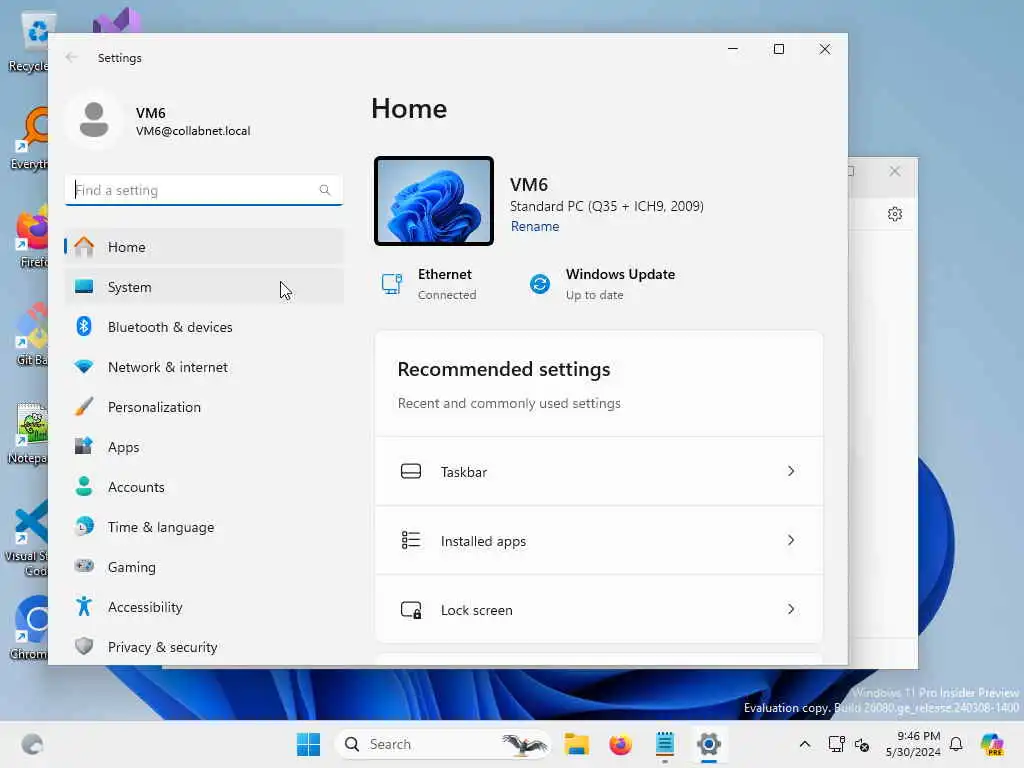This screenshot has width=1024, height=768.
Task: Click the Time & language clock icon
Action: [84, 526]
